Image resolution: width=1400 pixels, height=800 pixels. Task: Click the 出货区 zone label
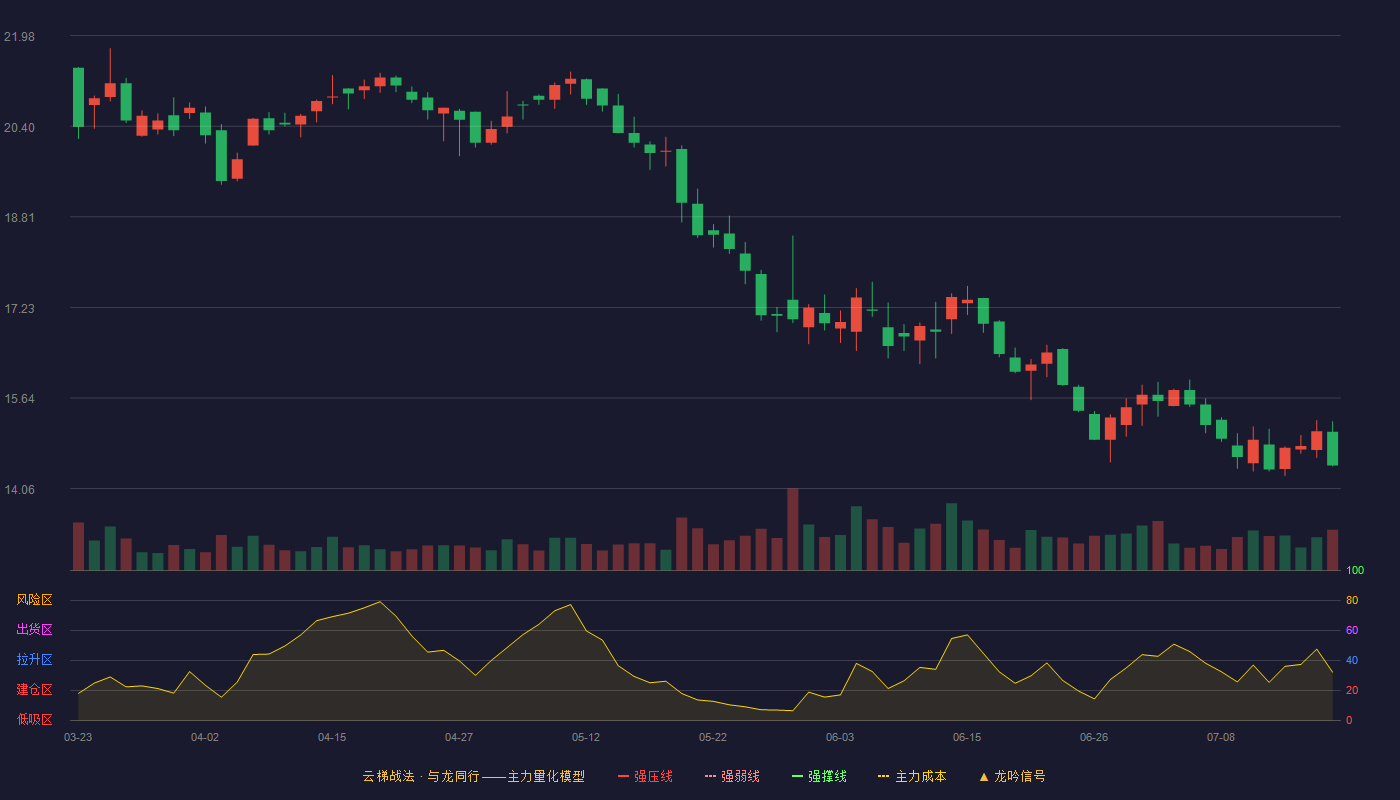(x=34, y=630)
